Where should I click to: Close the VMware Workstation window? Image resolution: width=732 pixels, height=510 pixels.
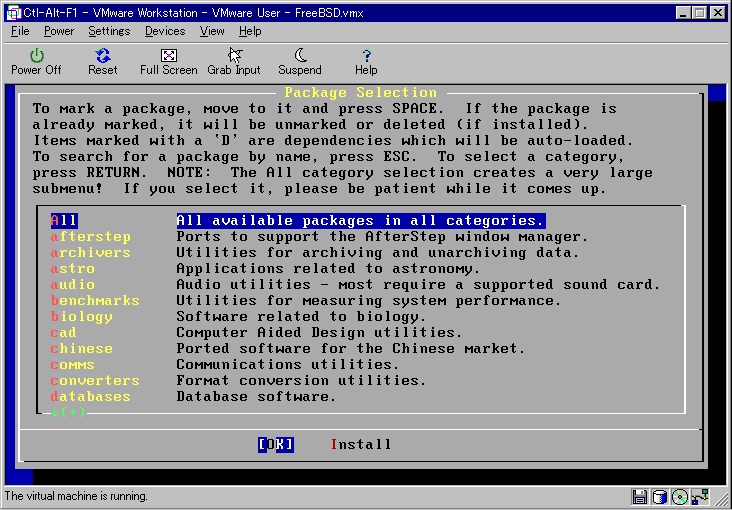[718, 13]
